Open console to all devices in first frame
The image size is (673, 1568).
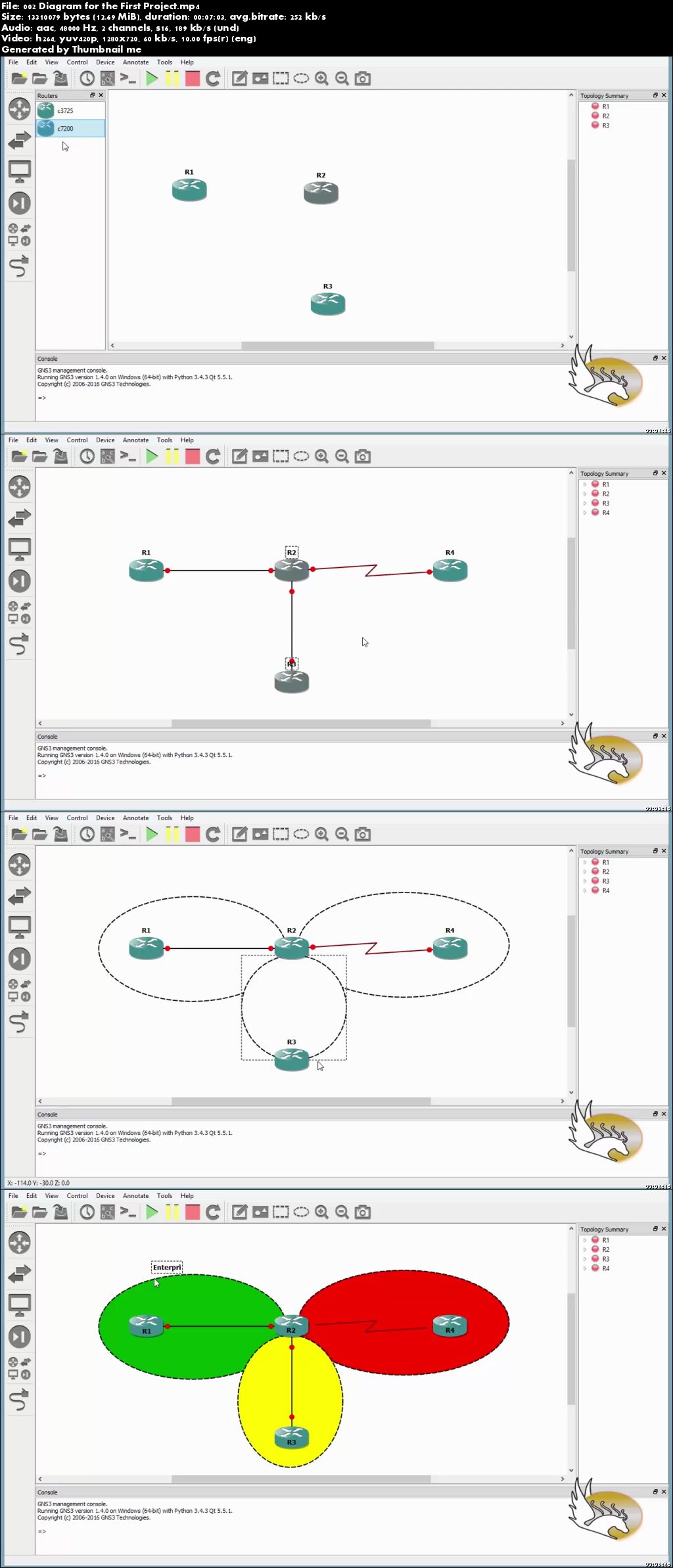tap(128, 79)
